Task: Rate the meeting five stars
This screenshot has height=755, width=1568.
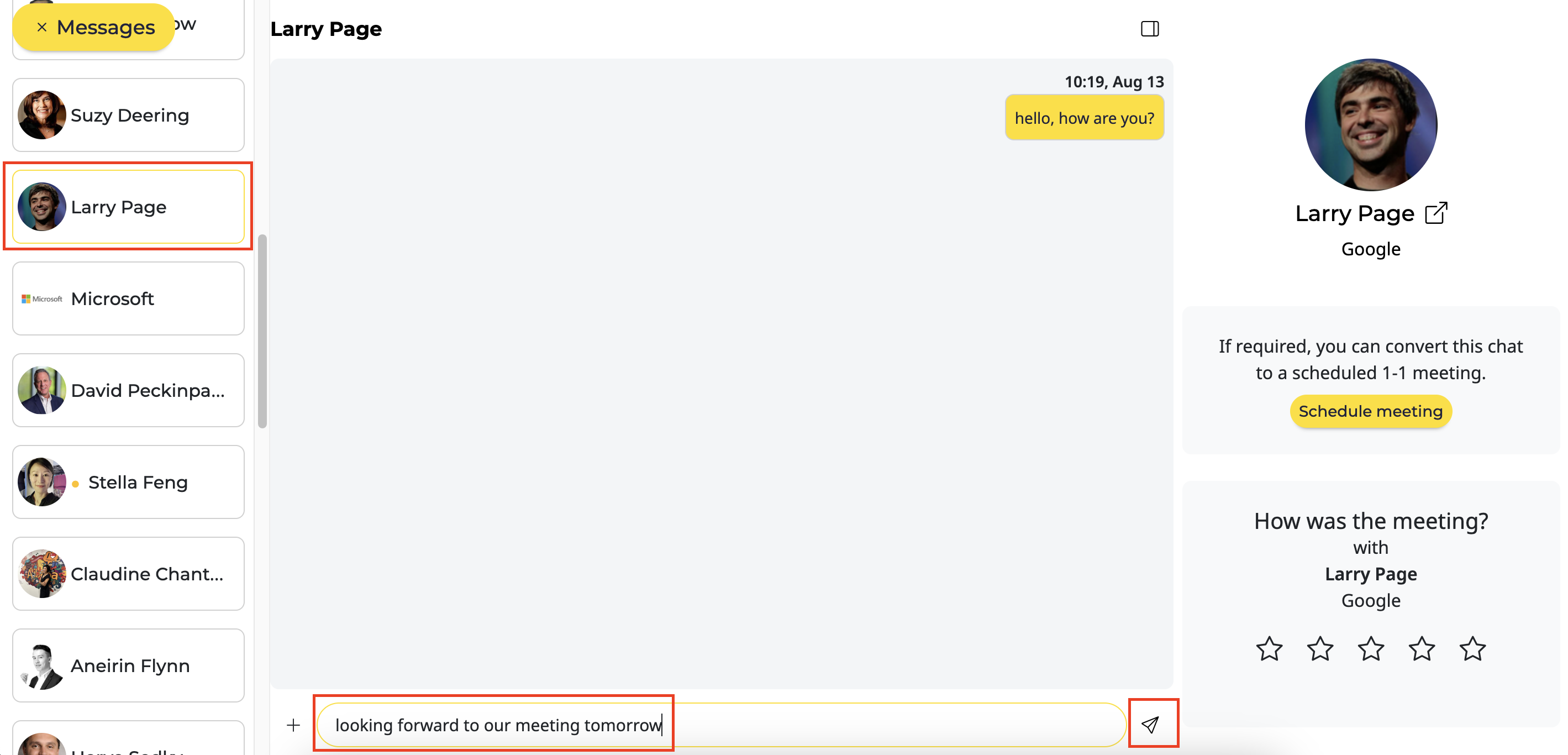Action: tap(1472, 648)
